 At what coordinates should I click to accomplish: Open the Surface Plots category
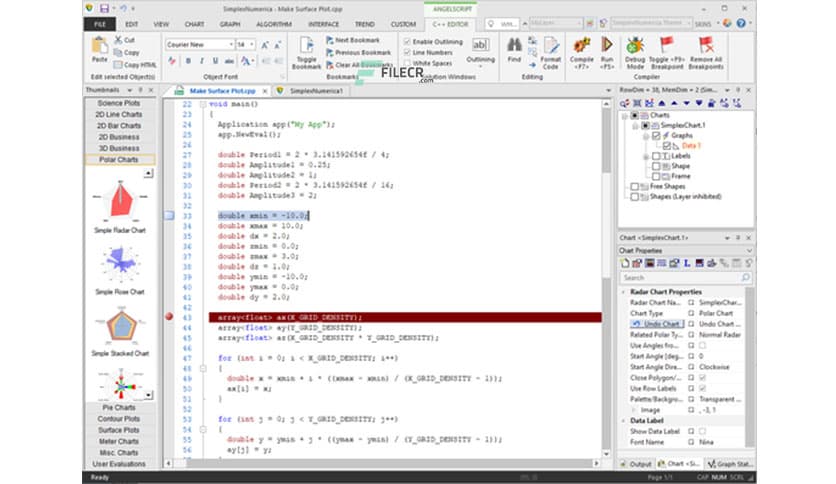click(x=119, y=430)
